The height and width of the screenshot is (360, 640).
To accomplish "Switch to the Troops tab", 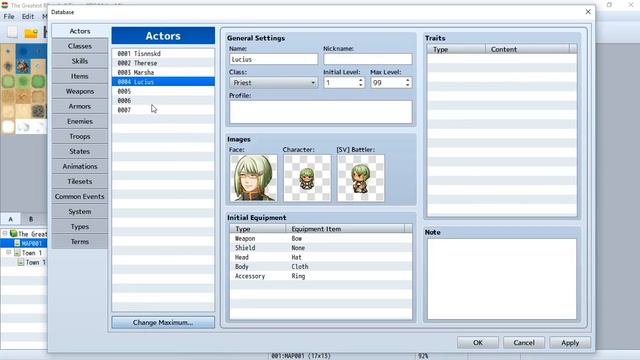I will tap(80, 137).
